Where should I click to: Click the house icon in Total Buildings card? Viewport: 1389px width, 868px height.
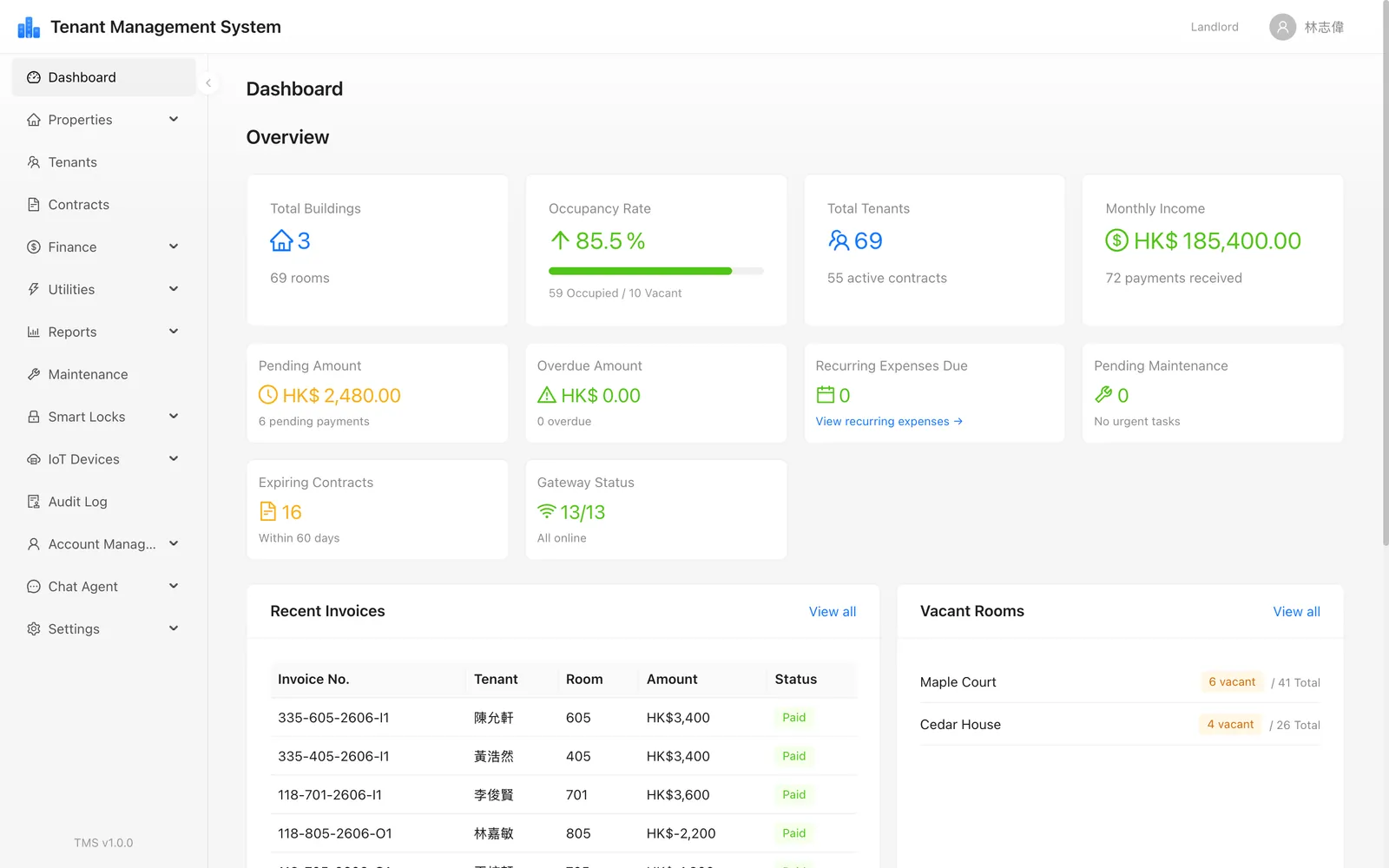pyautogui.click(x=281, y=240)
